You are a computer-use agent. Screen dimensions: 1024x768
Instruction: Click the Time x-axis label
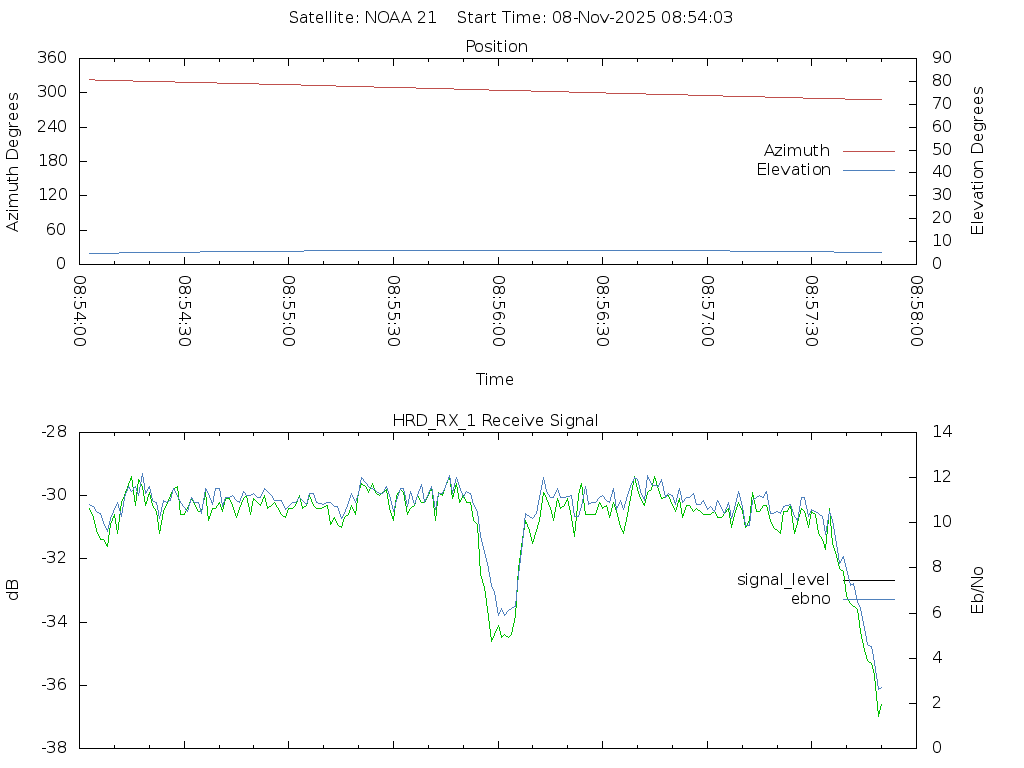click(495, 380)
